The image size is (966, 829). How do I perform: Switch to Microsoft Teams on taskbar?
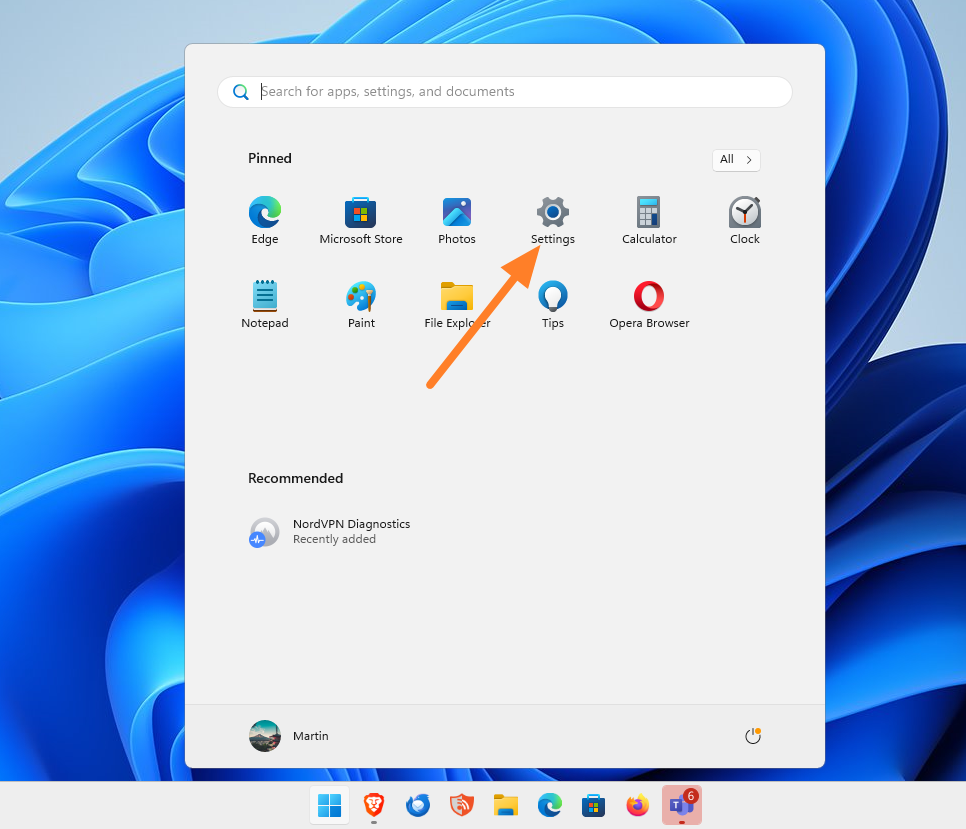pos(681,805)
